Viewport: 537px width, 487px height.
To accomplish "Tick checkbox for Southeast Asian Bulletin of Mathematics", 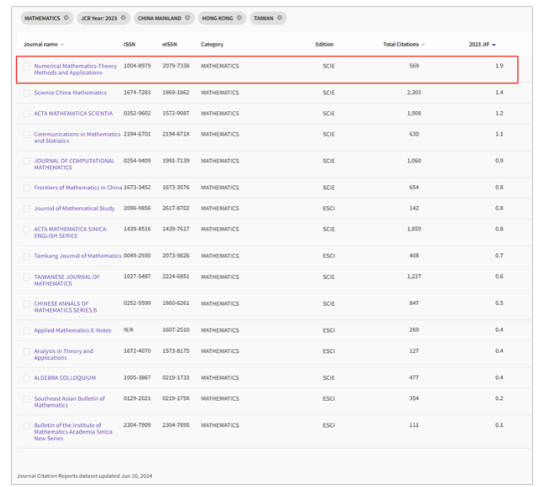I will pos(27,399).
